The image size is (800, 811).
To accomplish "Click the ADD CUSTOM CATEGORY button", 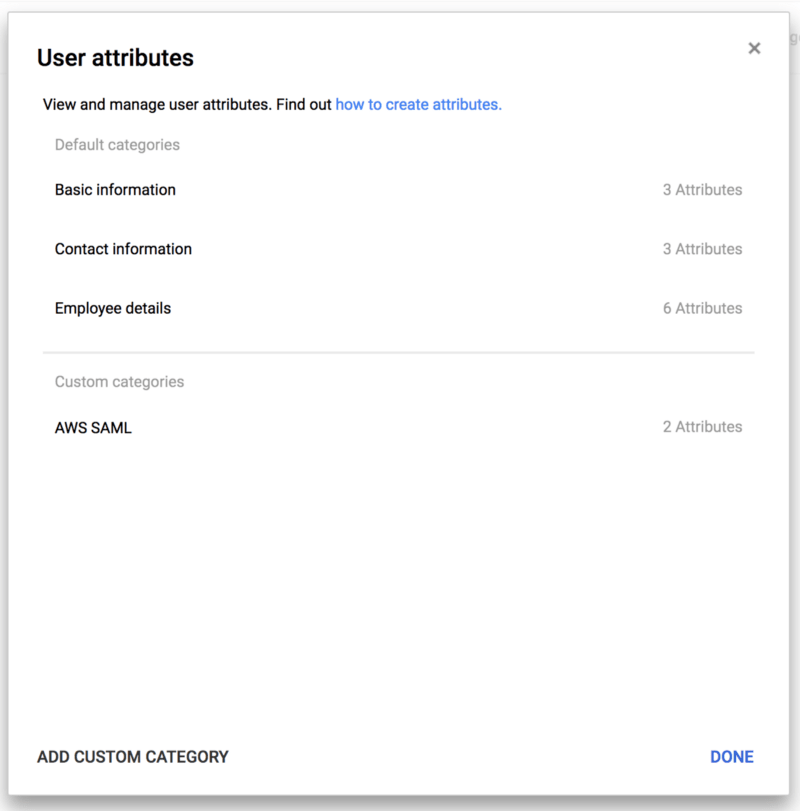I will 132,757.
